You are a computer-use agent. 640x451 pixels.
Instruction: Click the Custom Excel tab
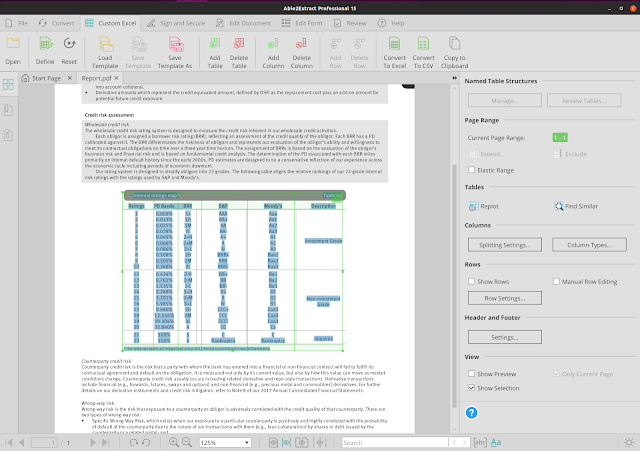tap(111, 23)
